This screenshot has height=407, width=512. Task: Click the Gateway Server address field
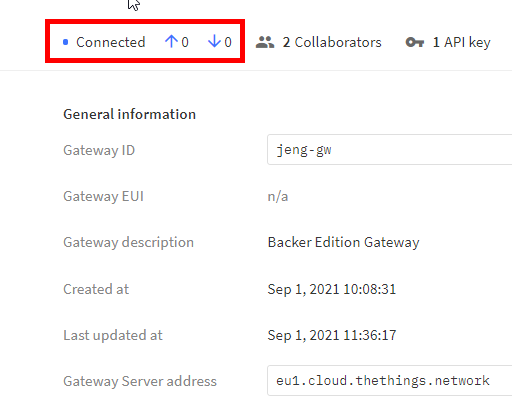tap(389, 380)
